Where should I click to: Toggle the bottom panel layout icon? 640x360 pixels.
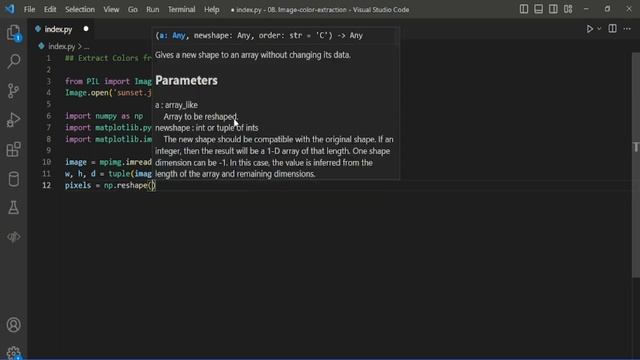pos(538,9)
